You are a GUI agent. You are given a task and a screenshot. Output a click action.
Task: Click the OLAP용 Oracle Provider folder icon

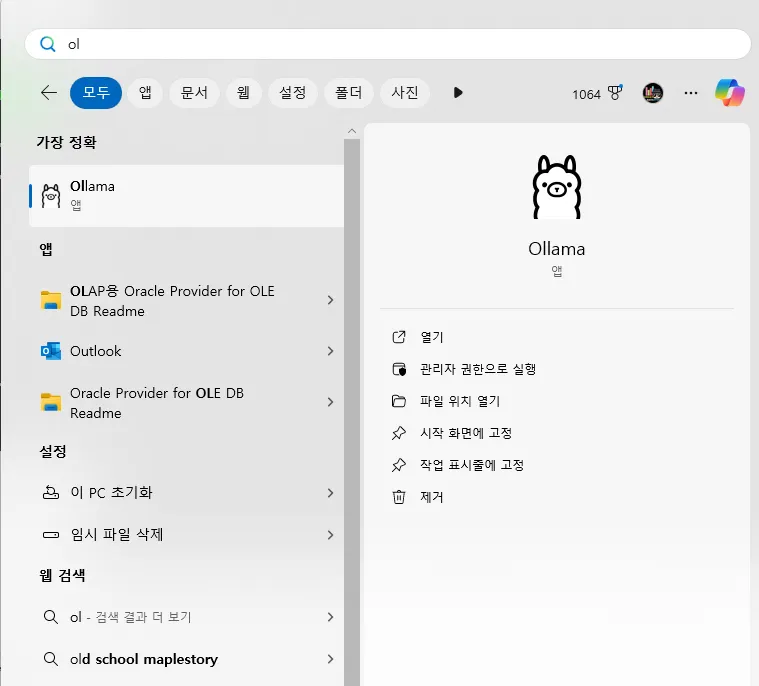tap(51, 300)
